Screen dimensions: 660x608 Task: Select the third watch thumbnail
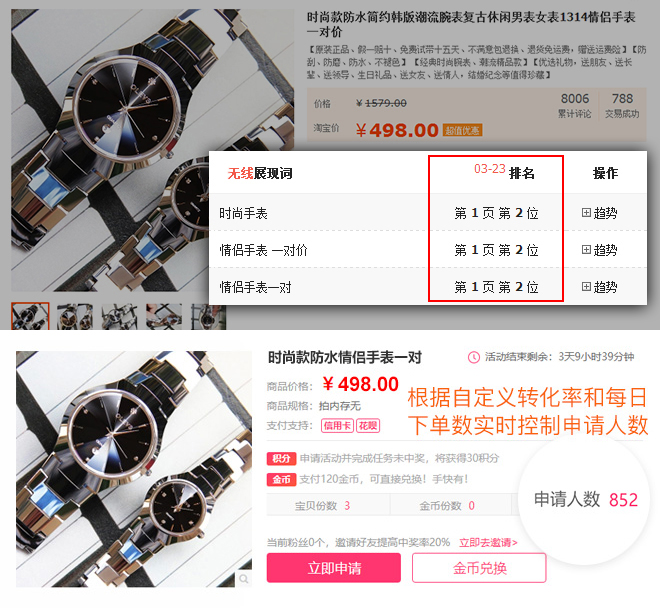(120, 316)
